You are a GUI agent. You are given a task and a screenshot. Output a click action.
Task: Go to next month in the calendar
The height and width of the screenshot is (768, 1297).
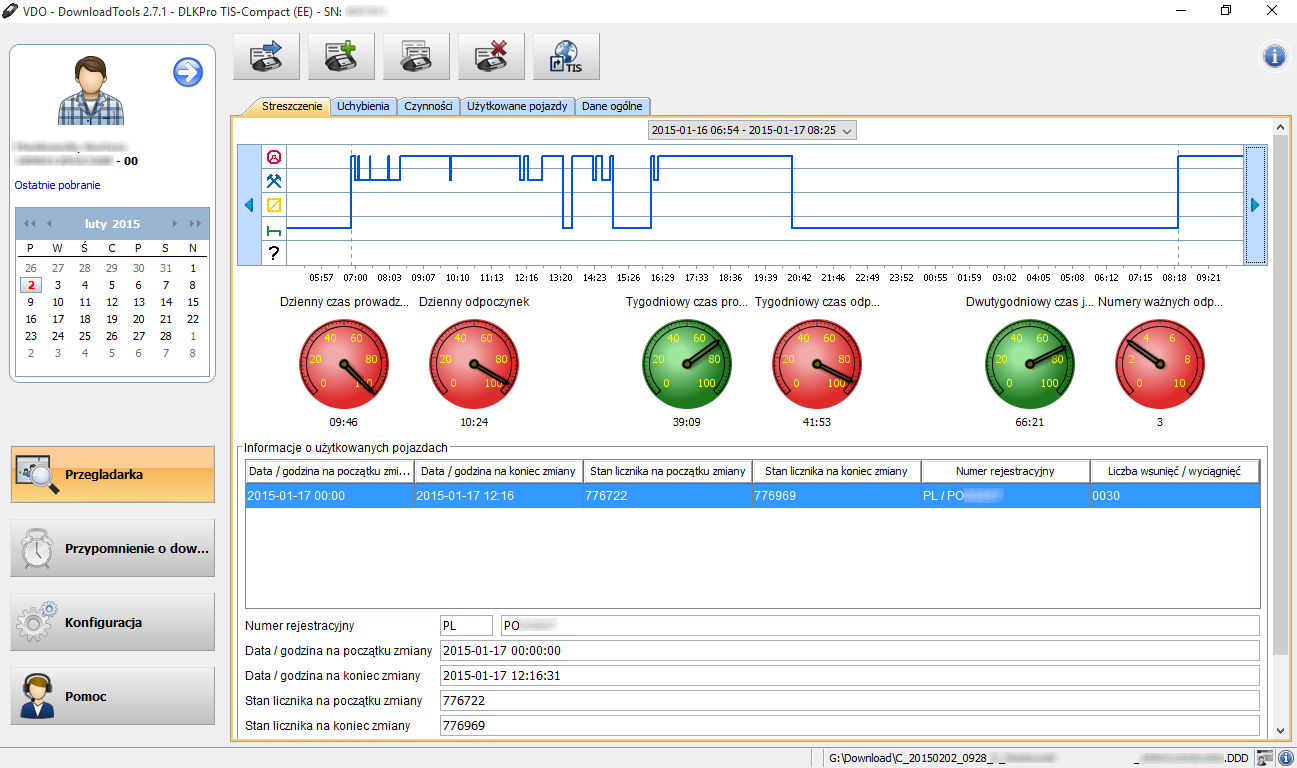coord(176,224)
